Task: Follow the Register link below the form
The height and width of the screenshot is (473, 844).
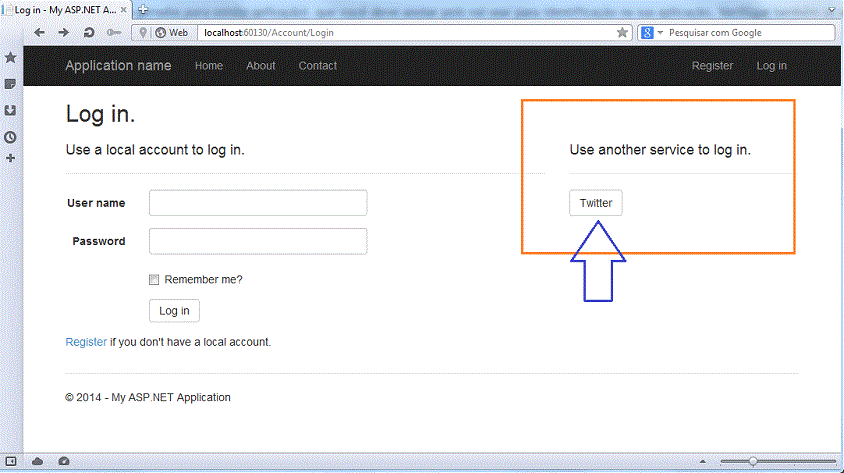Action: coord(86,342)
